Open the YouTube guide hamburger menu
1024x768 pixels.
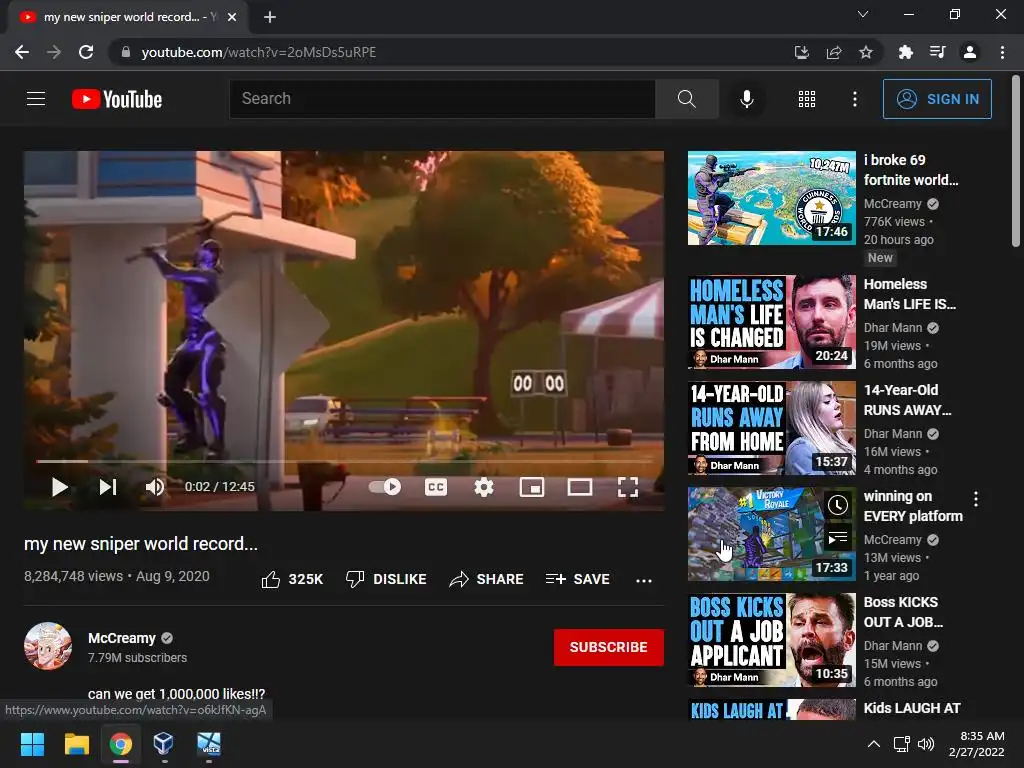point(36,99)
